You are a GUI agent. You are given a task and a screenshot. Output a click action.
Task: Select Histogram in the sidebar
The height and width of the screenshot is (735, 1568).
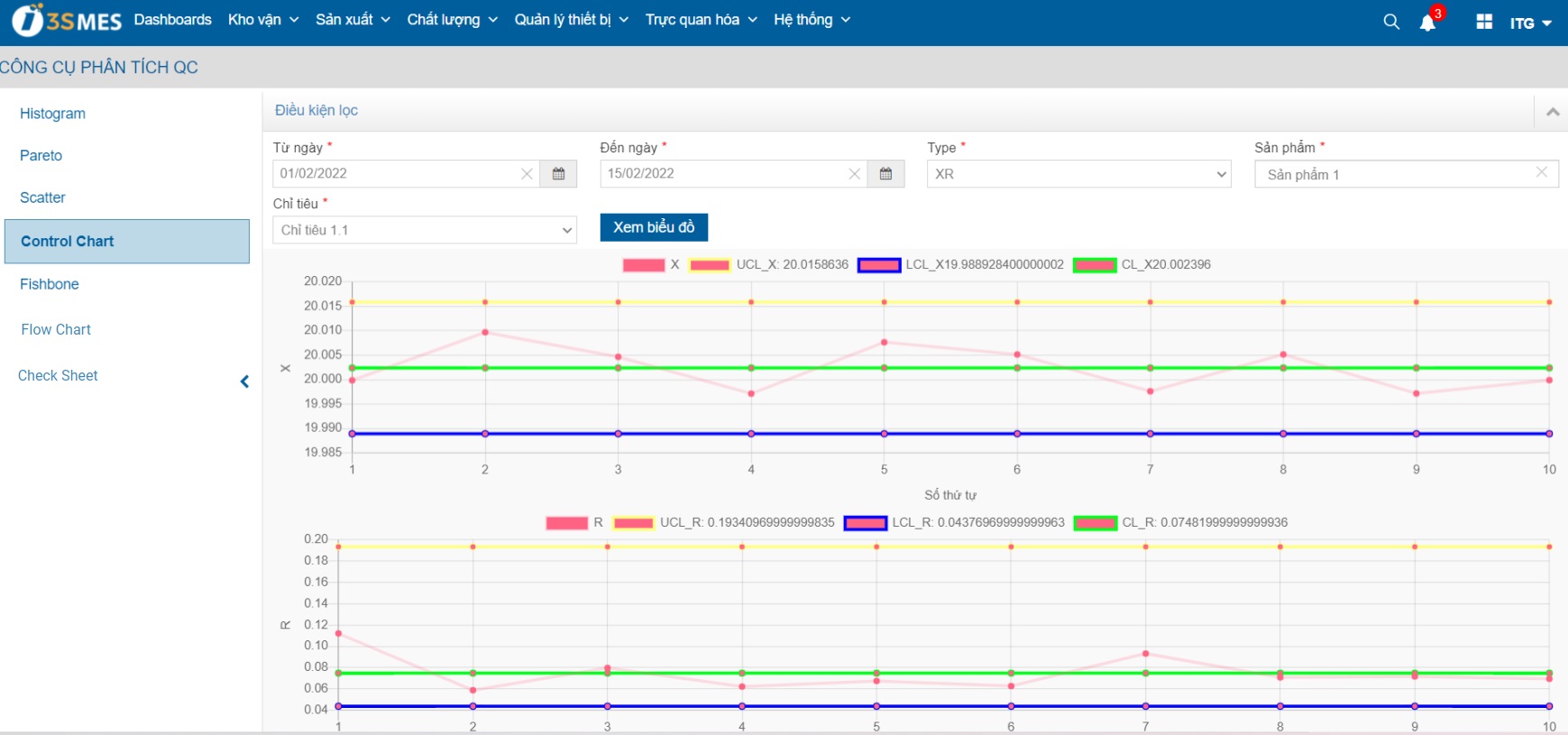click(52, 114)
